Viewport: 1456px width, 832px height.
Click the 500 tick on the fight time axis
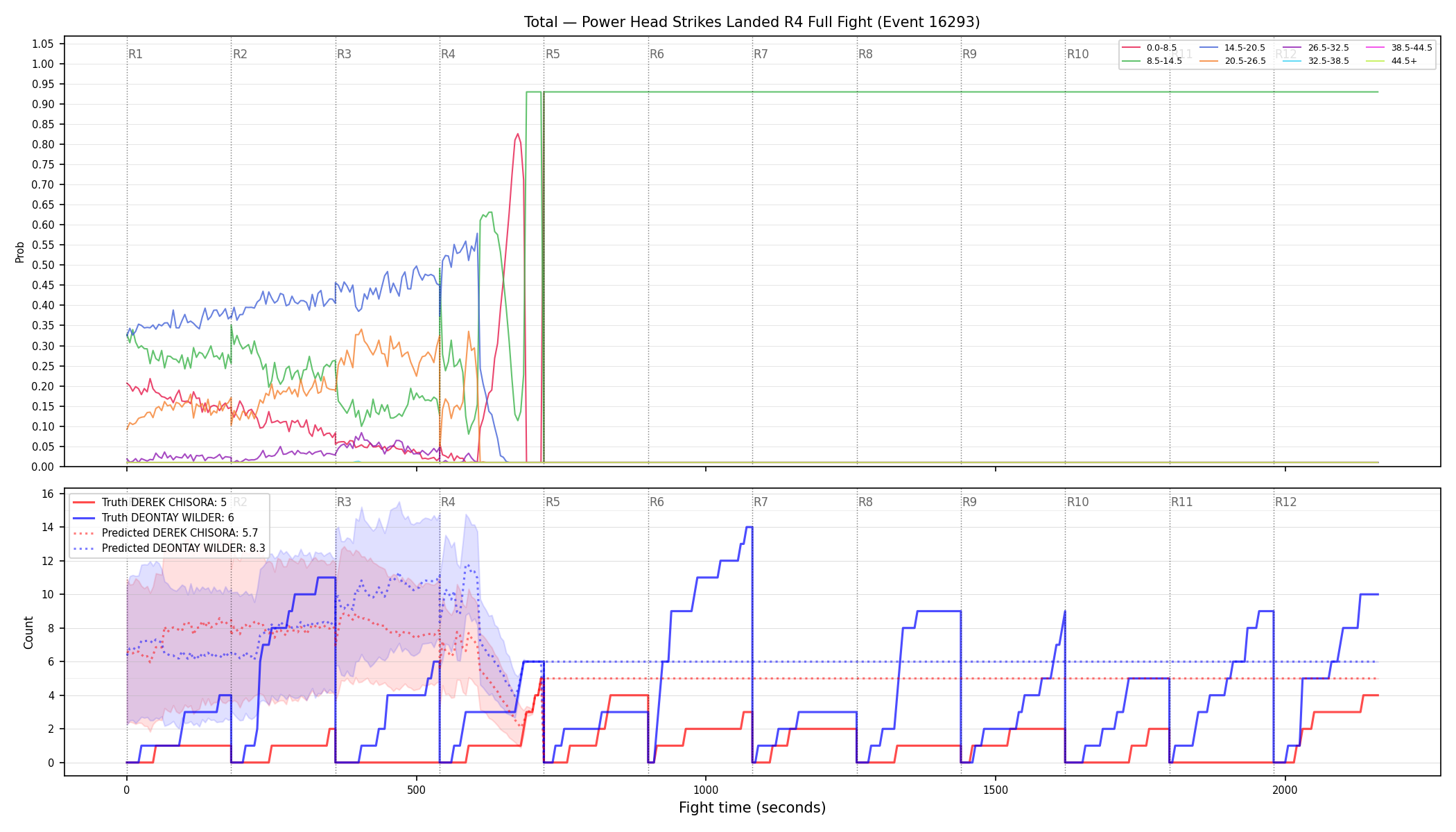[416, 790]
